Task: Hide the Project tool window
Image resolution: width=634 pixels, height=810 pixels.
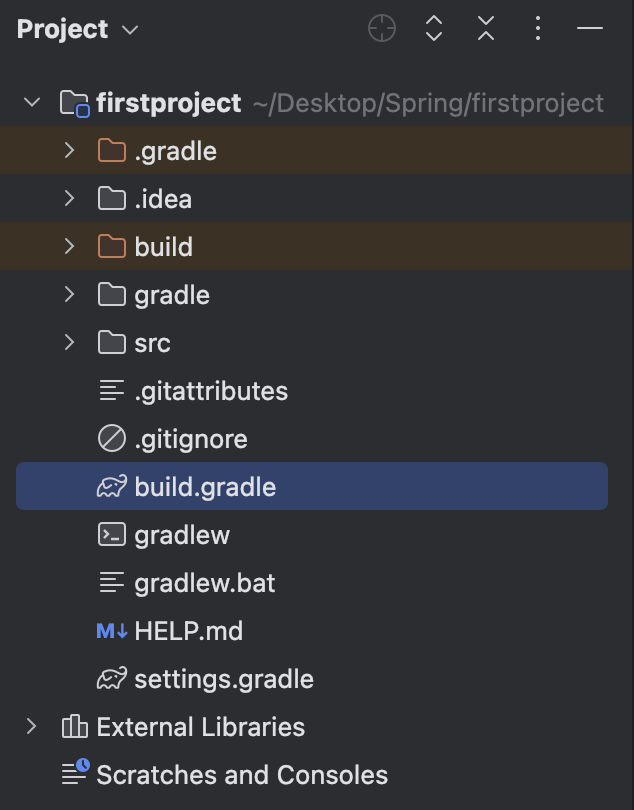Action: tap(590, 28)
